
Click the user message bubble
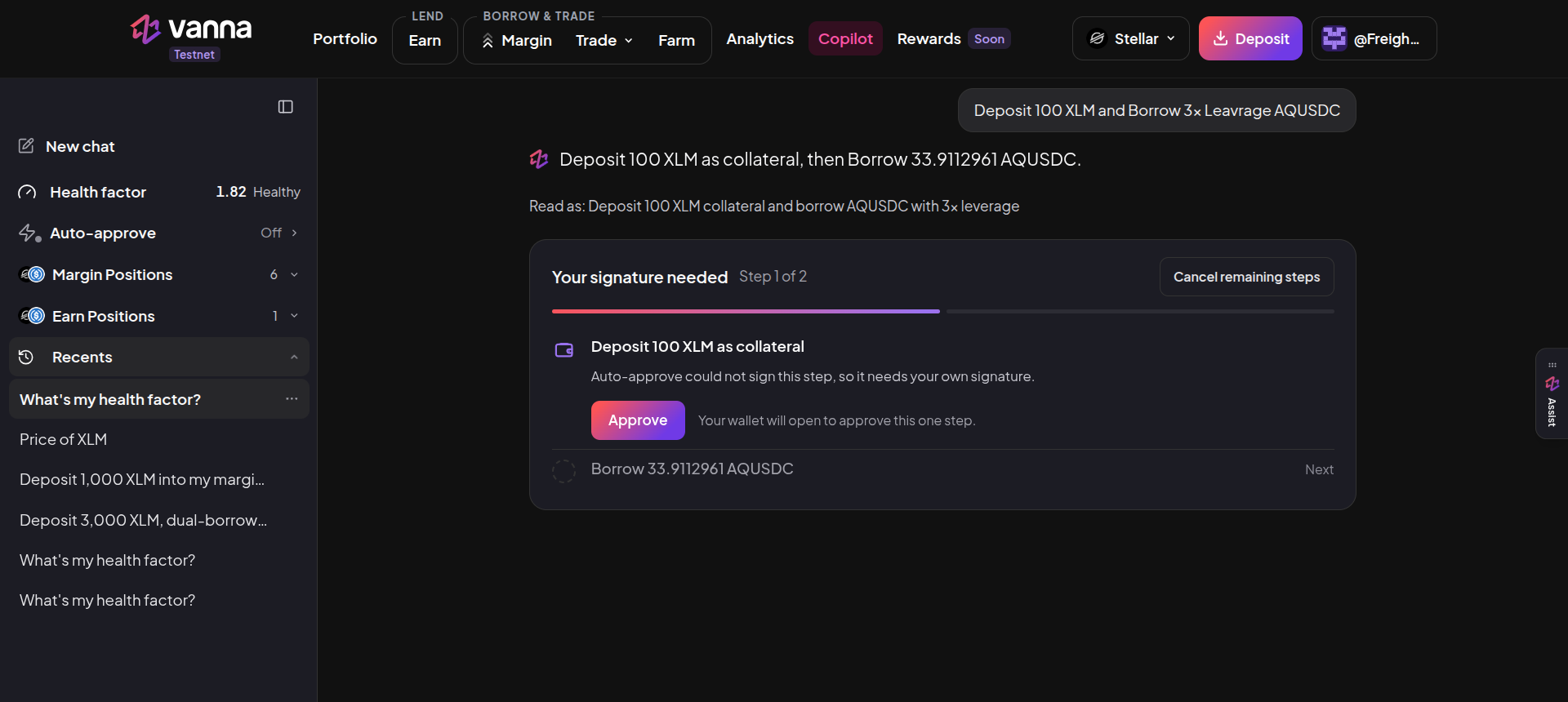pos(1156,110)
